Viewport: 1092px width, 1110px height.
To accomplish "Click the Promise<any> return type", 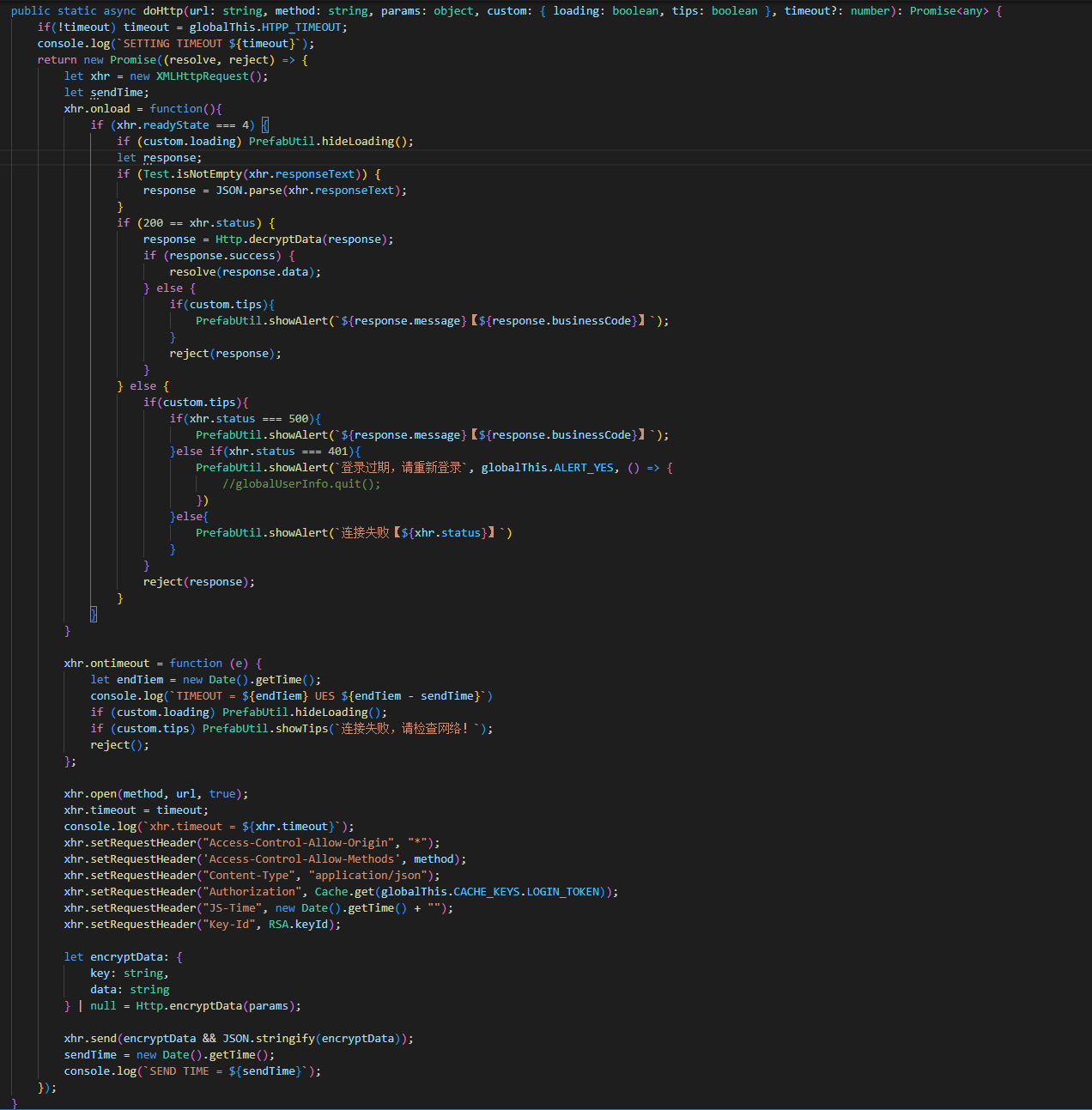I will click(x=949, y=11).
